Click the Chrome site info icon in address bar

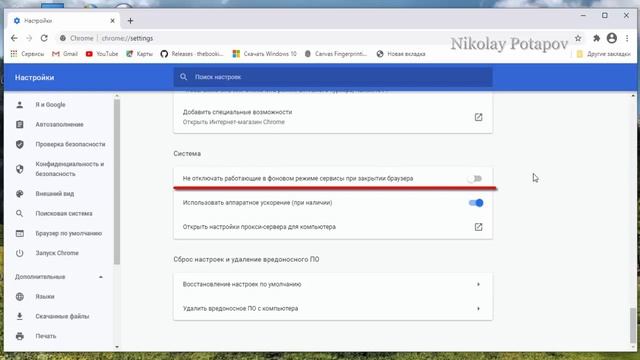63,38
